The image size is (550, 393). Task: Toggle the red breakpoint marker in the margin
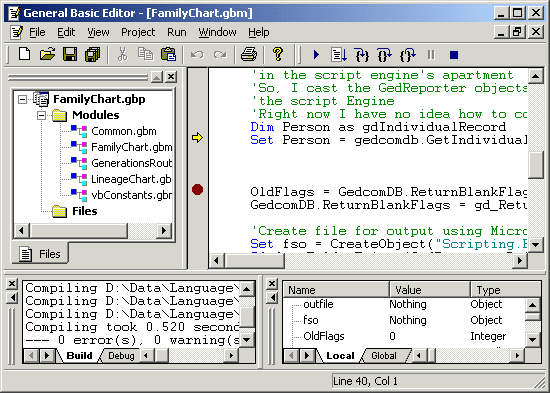(197, 189)
